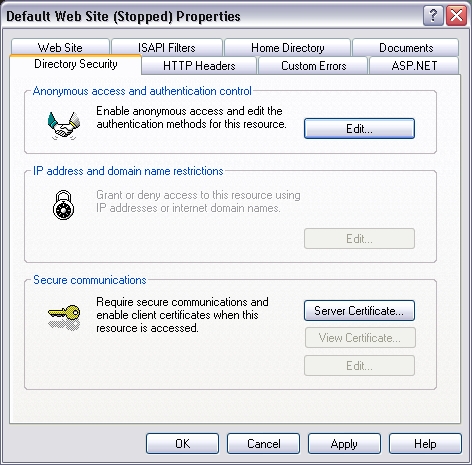Select the Directory Security tab

coord(76,64)
